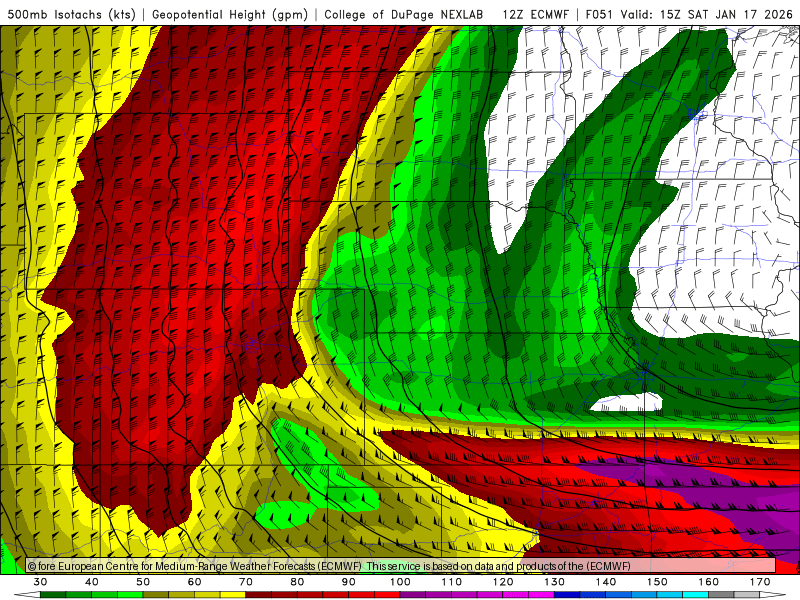Click the 'F051 Valid: 15Z SAT JAN 17 2026' text
Viewport: 800px width, 600px height.
(689, 14)
